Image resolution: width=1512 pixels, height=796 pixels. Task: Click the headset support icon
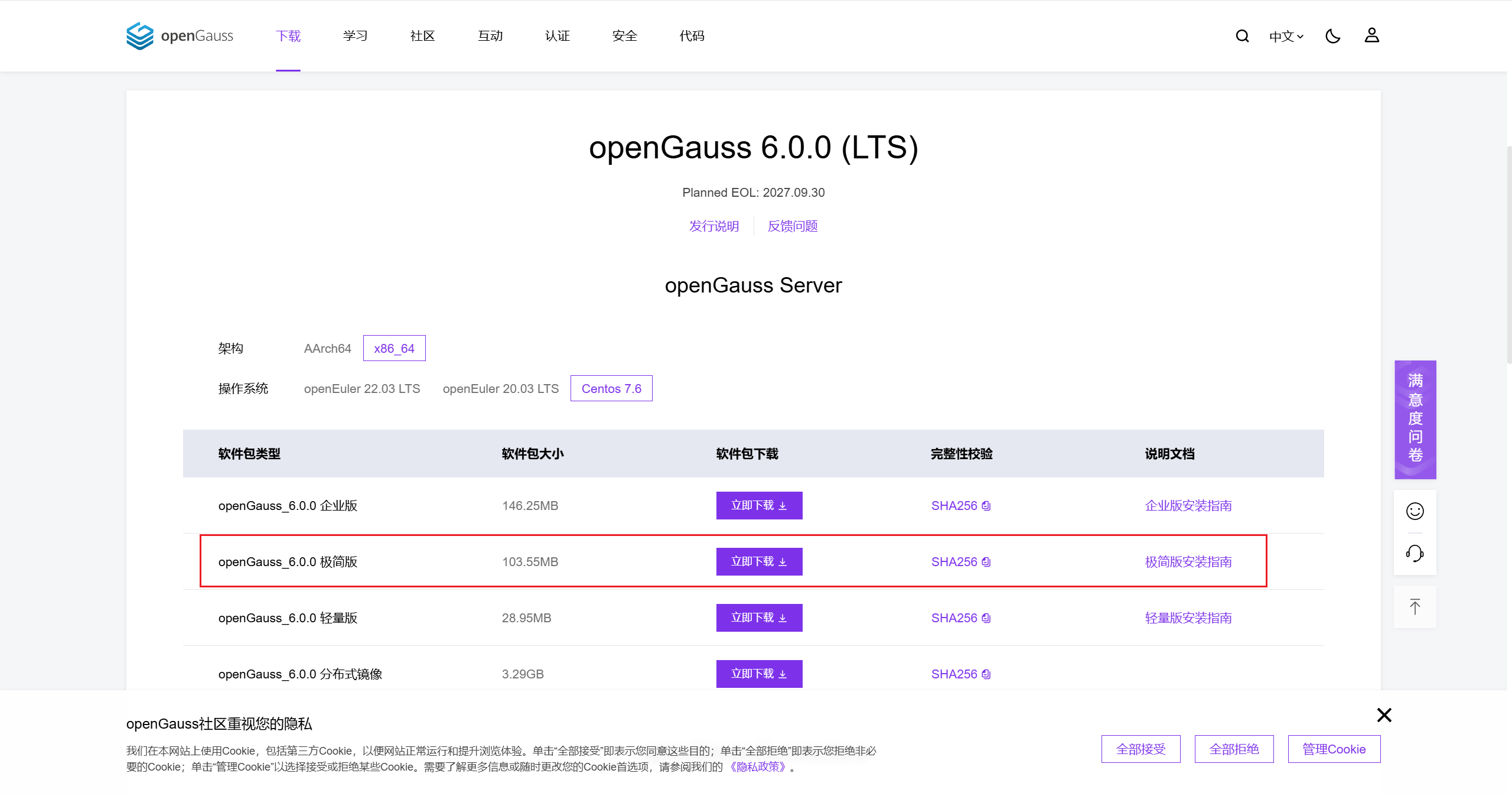1415,554
